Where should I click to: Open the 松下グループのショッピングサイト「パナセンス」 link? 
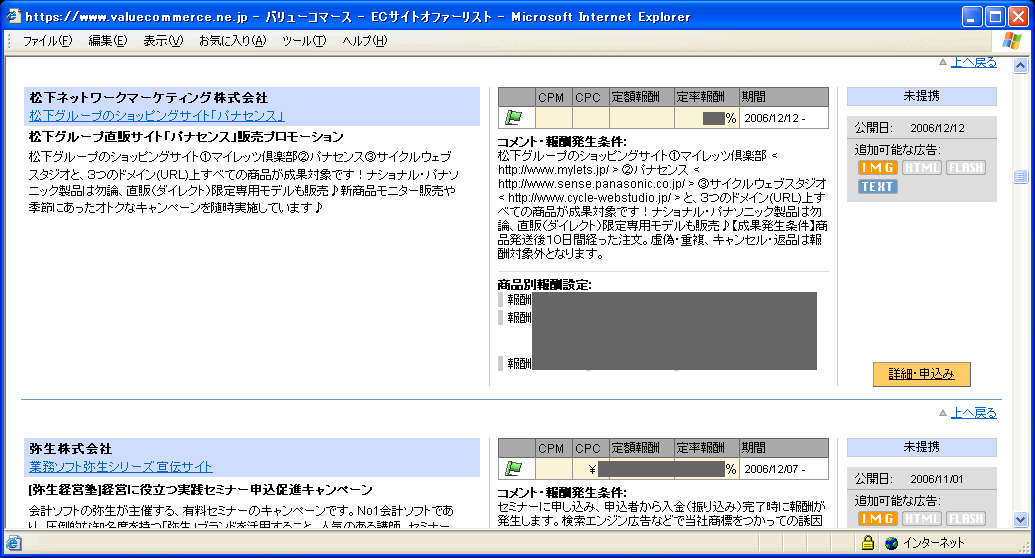[x=157, y=116]
